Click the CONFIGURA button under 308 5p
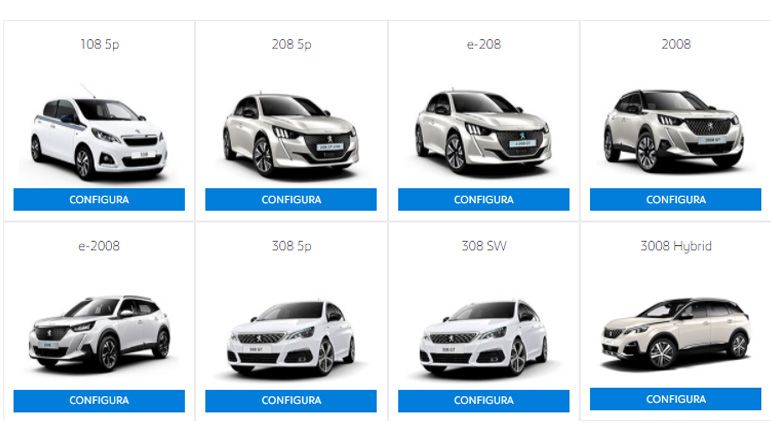The image size is (771, 440). tap(291, 401)
